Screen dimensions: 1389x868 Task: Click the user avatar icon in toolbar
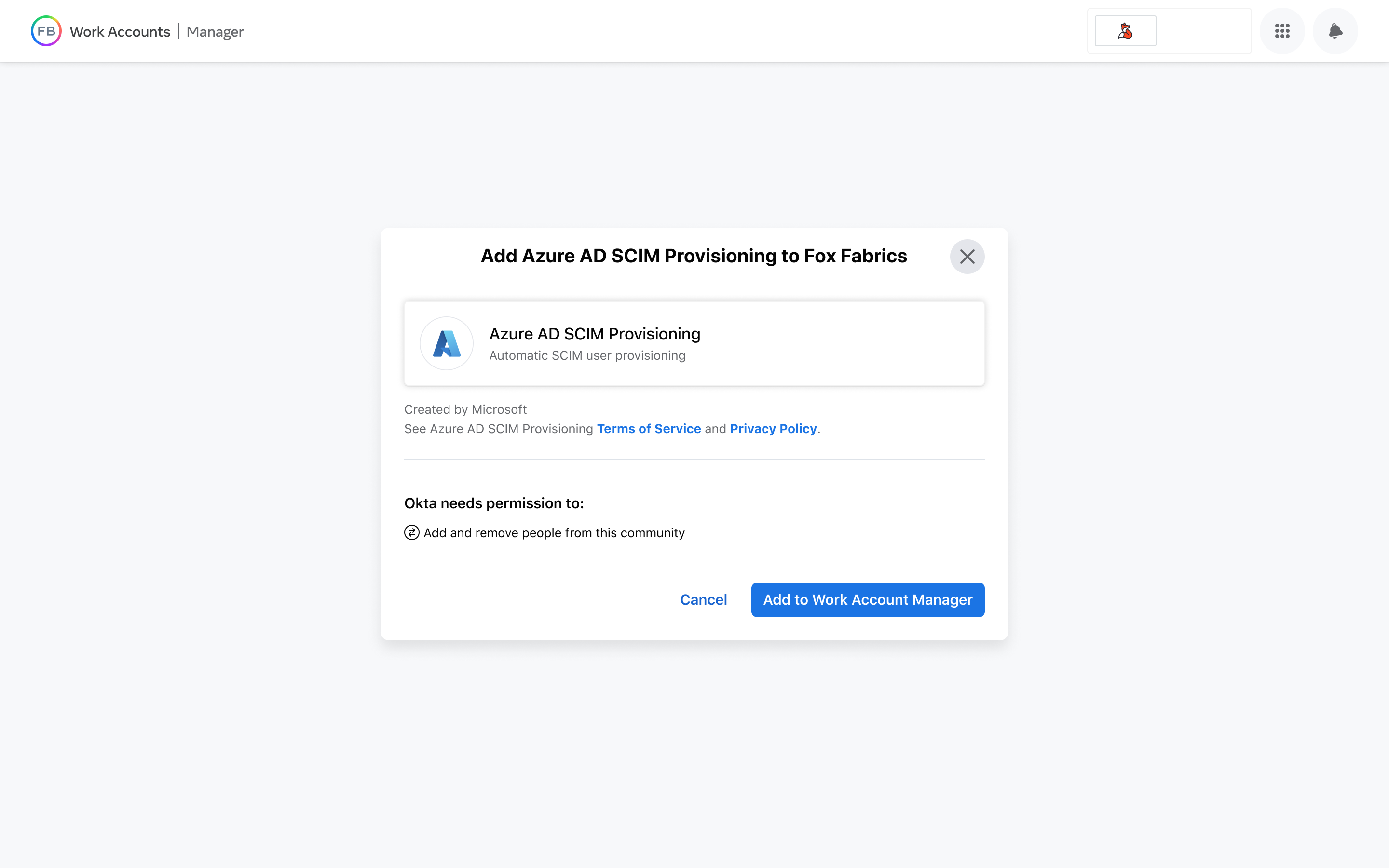pos(1124,31)
